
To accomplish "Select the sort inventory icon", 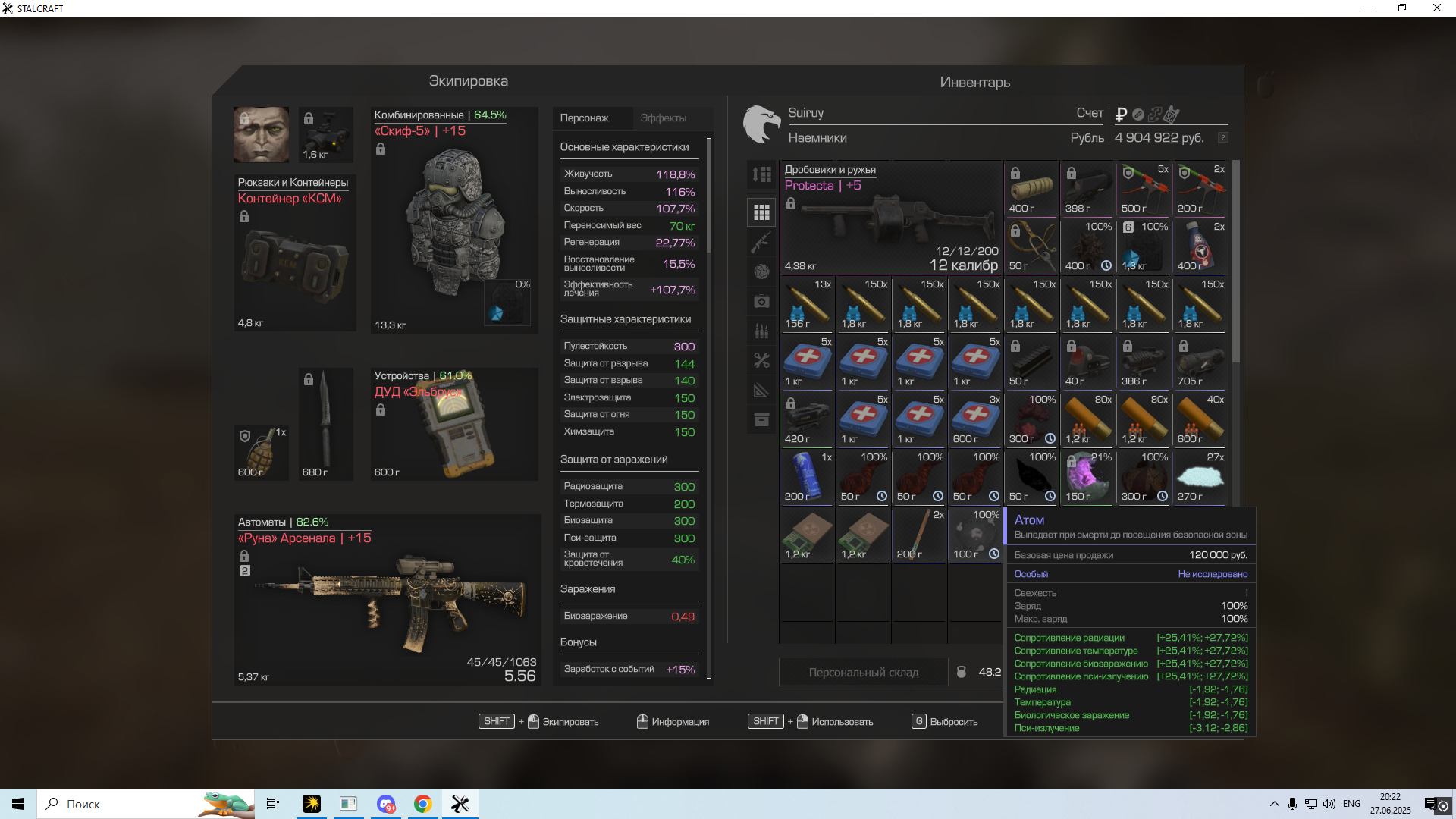I will click(x=761, y=174).
